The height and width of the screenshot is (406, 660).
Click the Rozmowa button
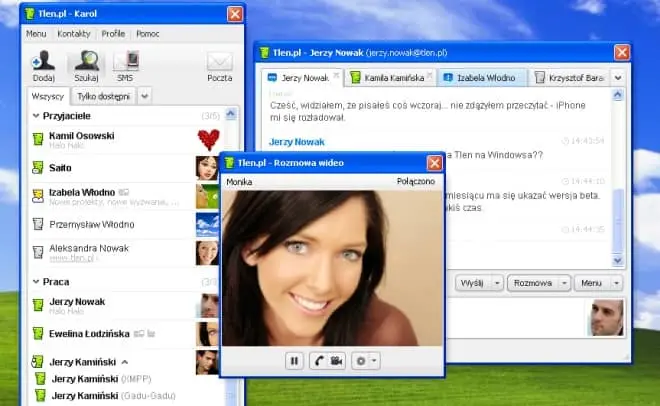(x=532, y=283)
